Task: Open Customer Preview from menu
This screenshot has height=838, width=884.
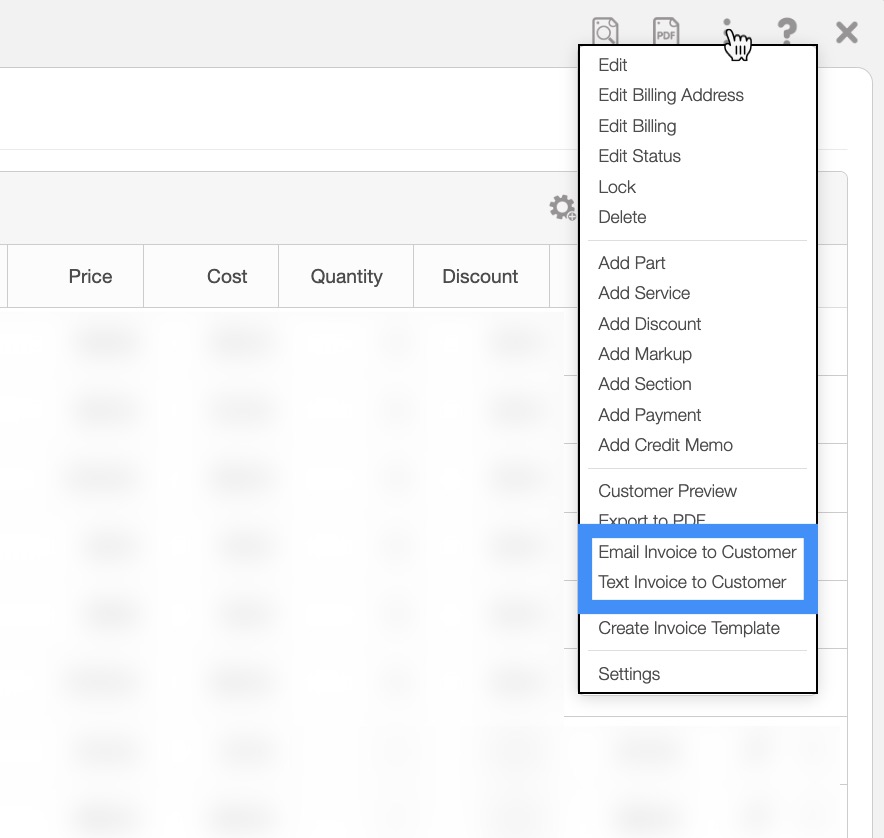Action: pos(667,491)
